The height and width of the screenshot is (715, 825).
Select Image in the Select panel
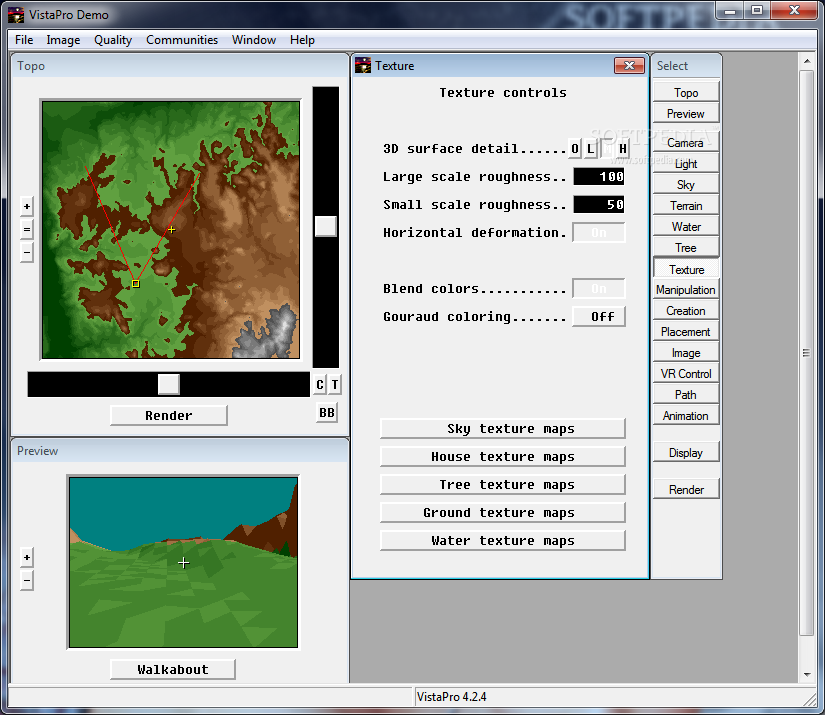(x=686, y=353)
